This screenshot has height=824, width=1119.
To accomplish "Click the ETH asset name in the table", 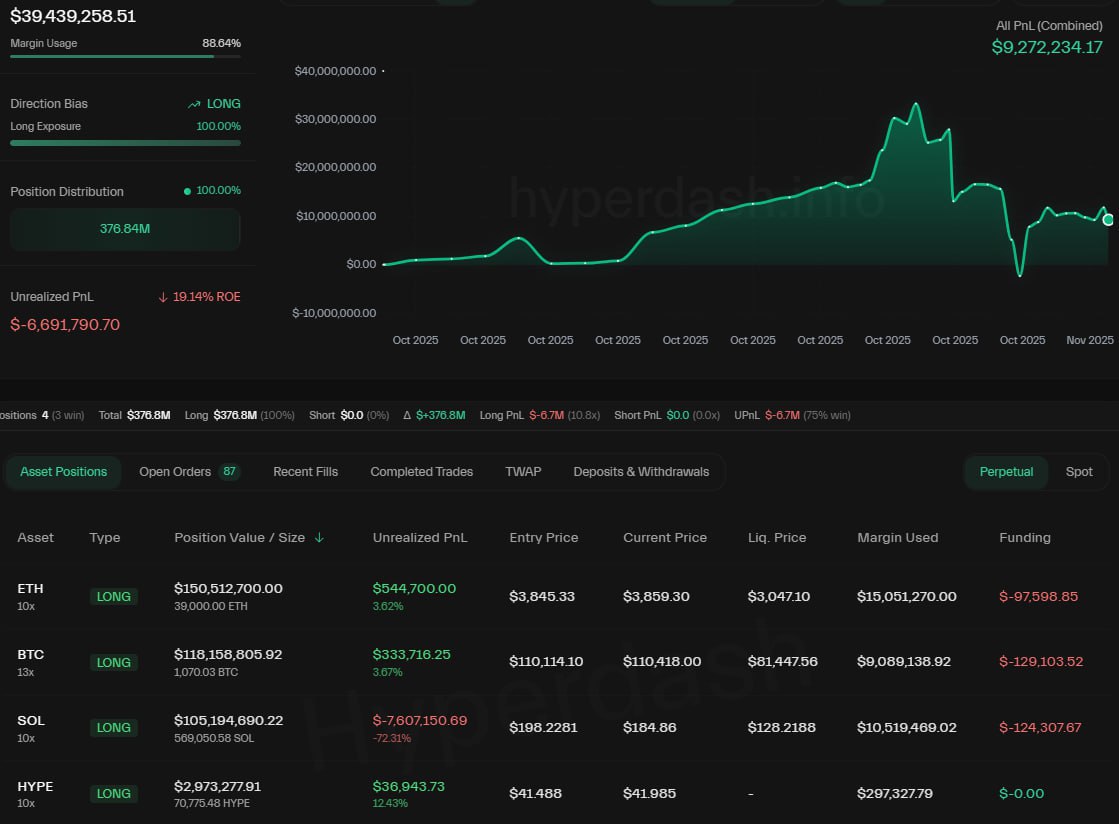I will click(x=30, y=589).
